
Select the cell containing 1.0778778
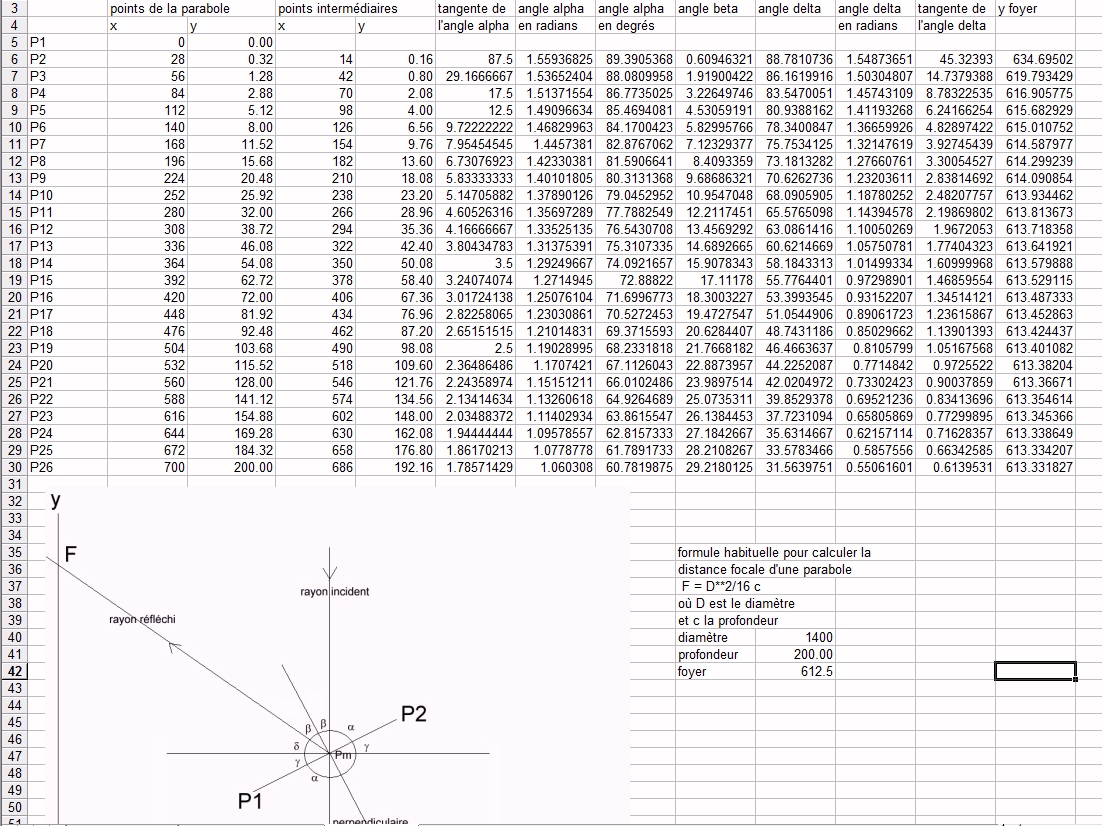[x=555, y=450]
